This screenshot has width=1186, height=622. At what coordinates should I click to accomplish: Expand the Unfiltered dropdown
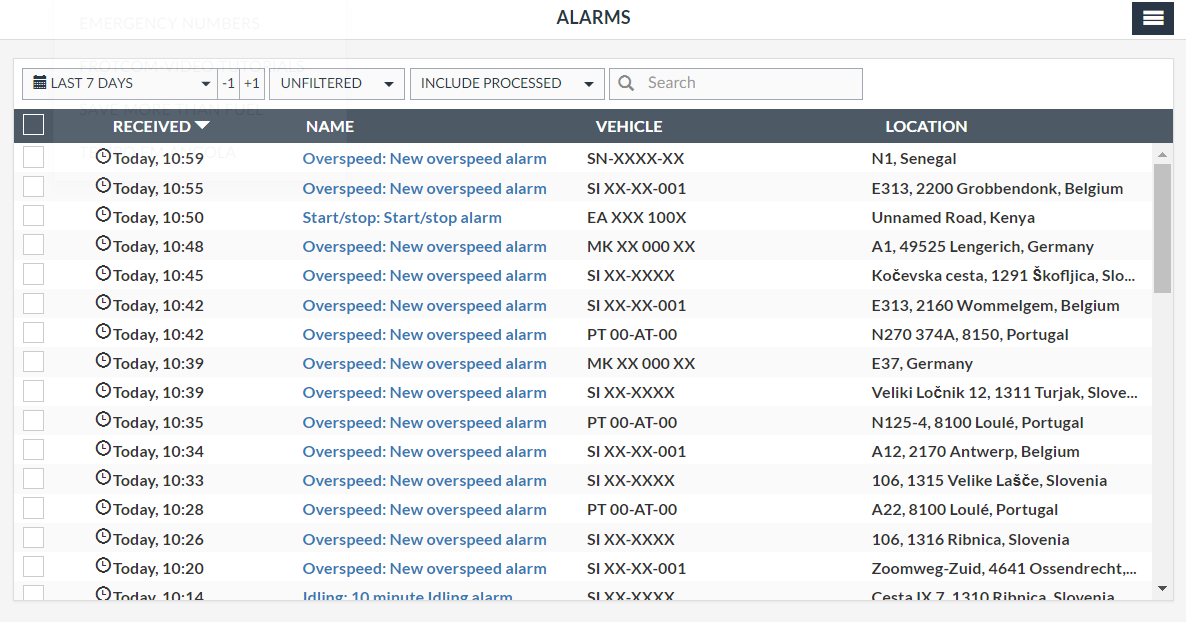336,84
